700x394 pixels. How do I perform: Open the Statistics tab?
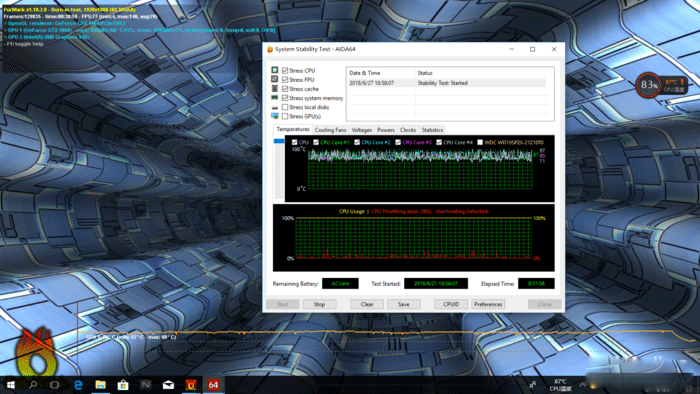click(x=432, y=130)
